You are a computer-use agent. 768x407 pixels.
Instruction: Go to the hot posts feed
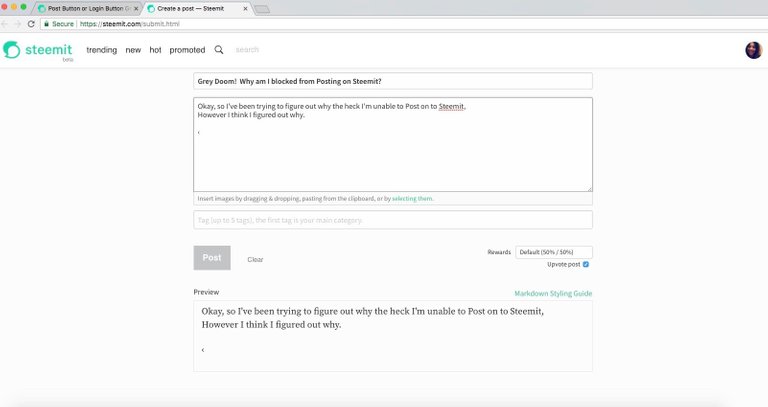(x=155, y=50)
